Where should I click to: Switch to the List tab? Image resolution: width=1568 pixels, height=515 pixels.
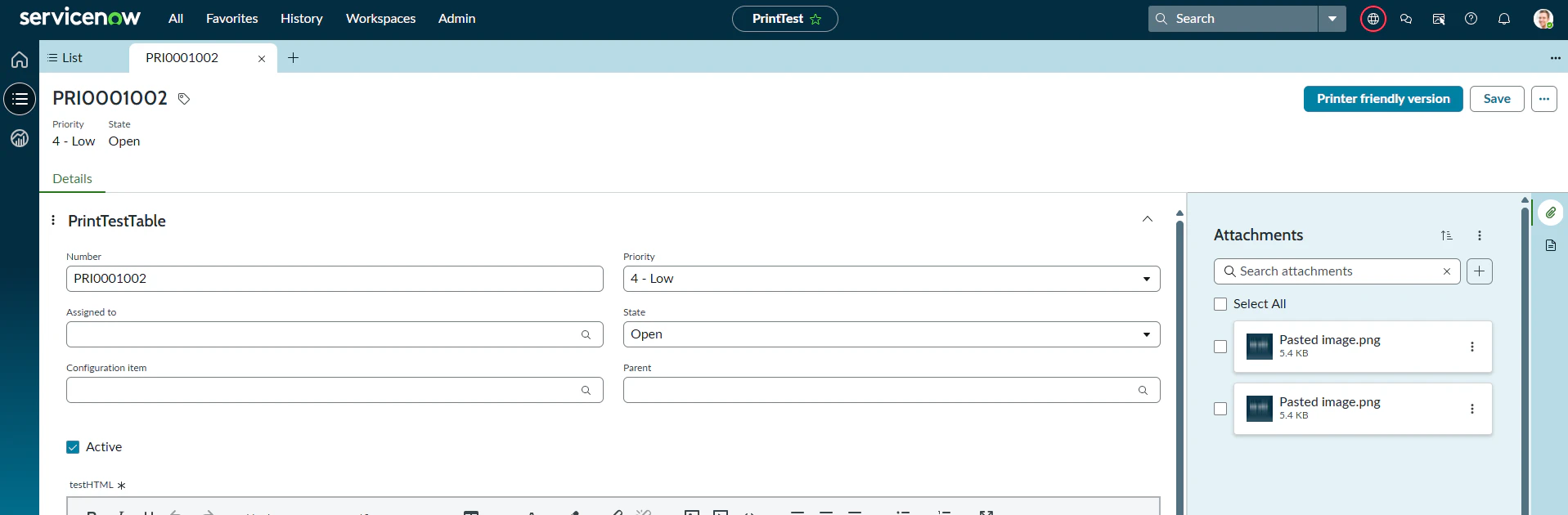click(65, 58)
